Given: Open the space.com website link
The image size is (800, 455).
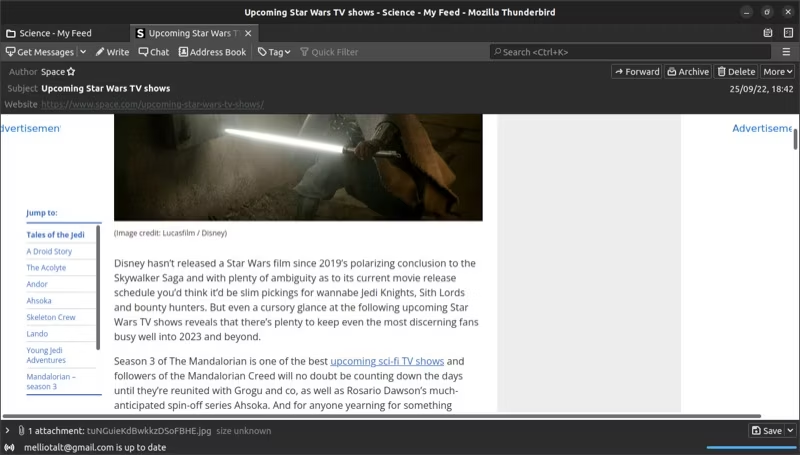Looking at the screenshot, I should pyautogui.click(x=153, y=105).
